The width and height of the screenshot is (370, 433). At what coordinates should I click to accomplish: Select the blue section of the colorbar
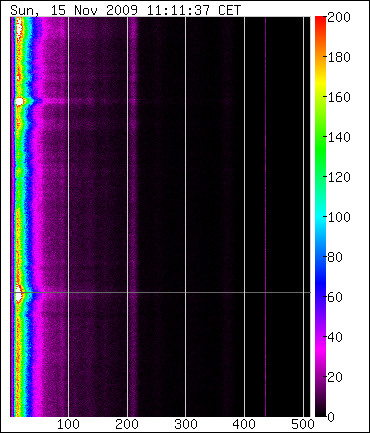click(320, 267)
